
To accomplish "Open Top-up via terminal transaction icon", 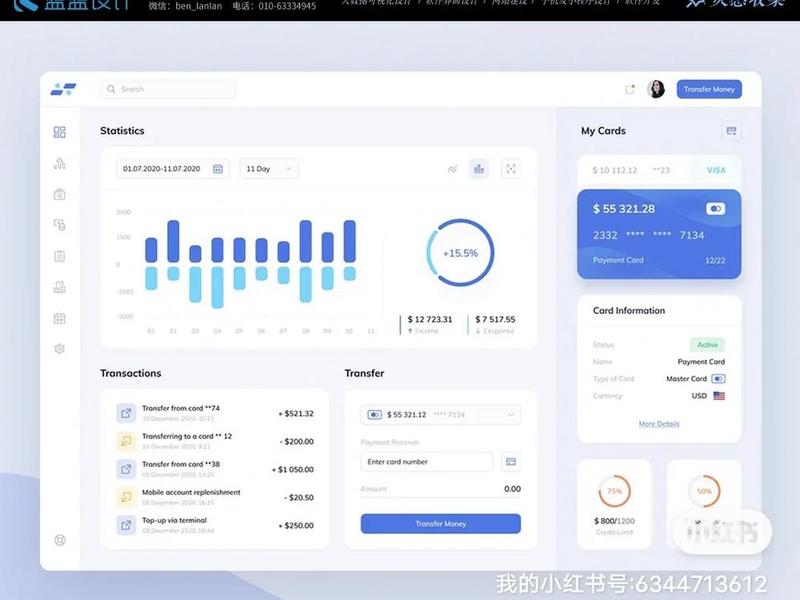I will (x=126, y=526).
